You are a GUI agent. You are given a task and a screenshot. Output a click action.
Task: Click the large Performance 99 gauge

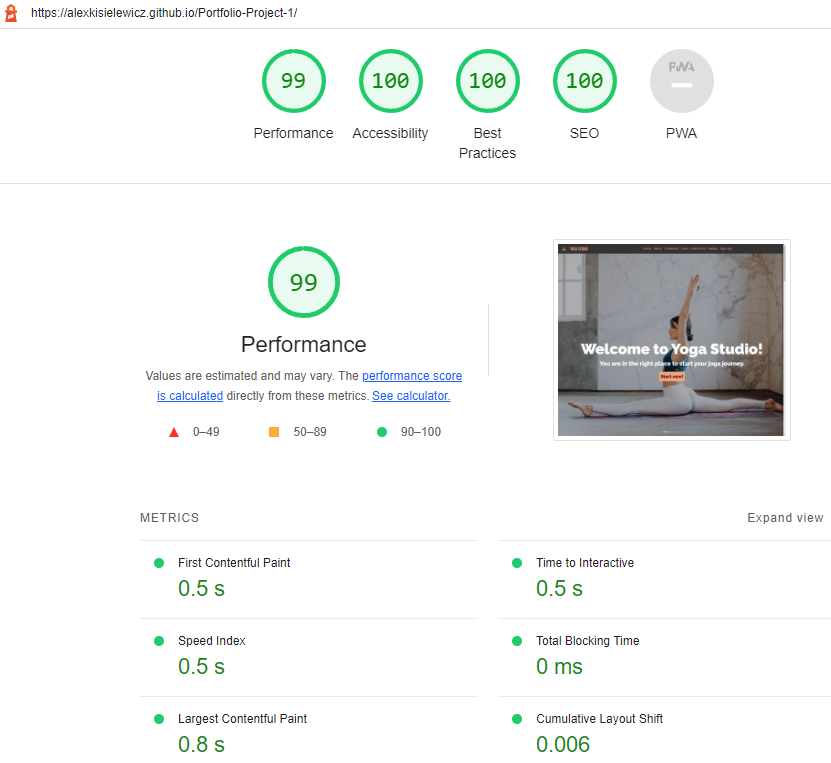pyautogui.click(x=304, y=282)
